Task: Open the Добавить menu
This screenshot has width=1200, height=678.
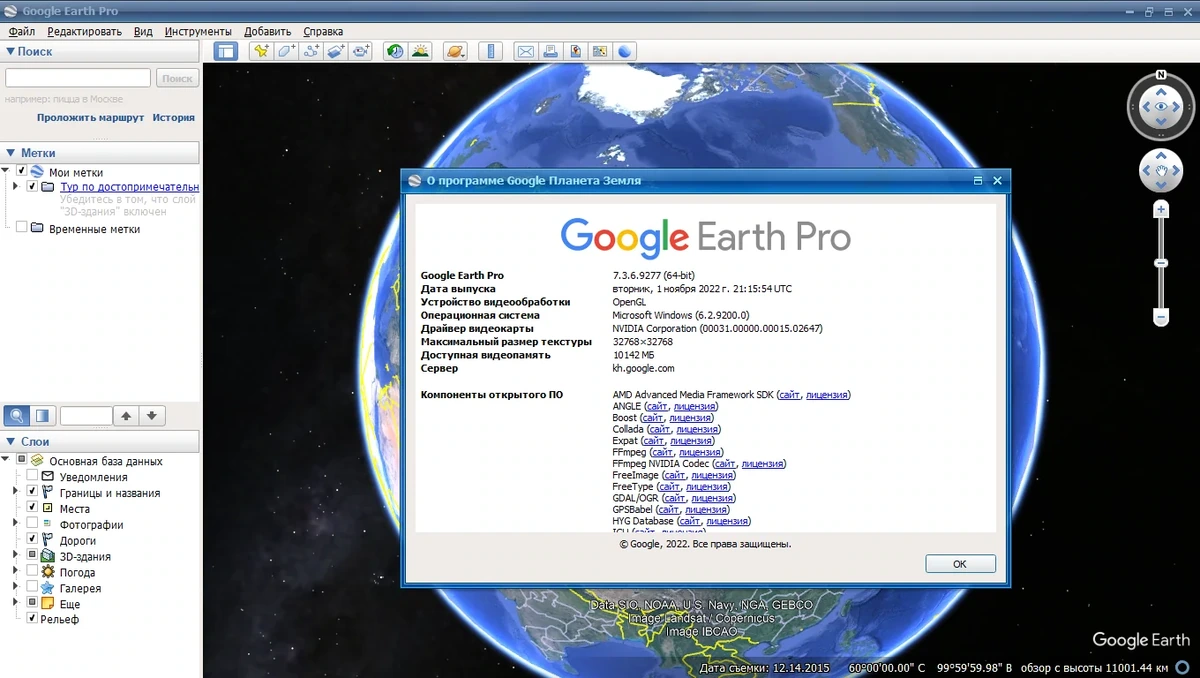Action: pos(267,32)
